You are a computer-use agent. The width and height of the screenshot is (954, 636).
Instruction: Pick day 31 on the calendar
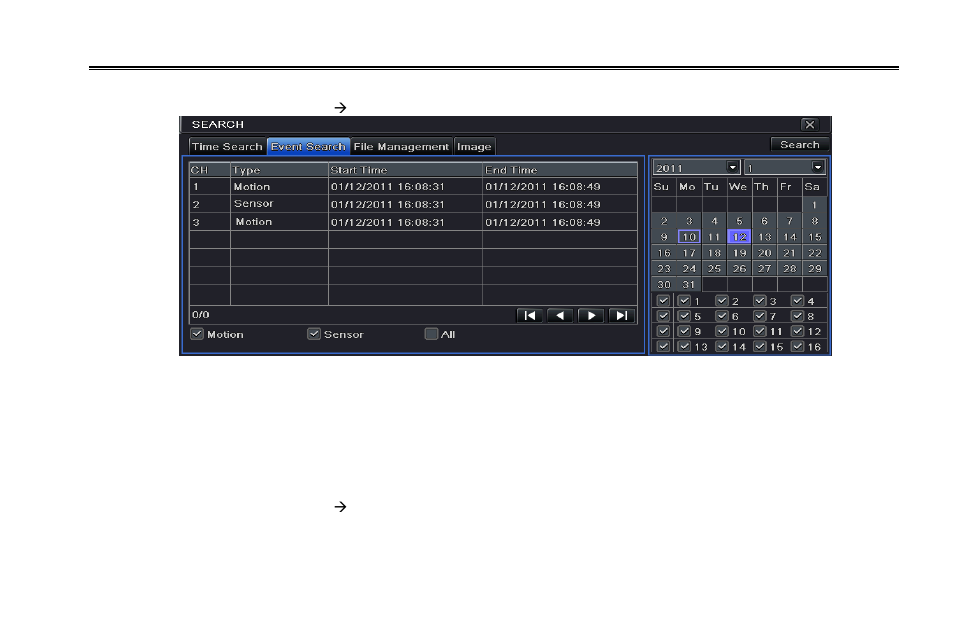(x=689, y=284)
